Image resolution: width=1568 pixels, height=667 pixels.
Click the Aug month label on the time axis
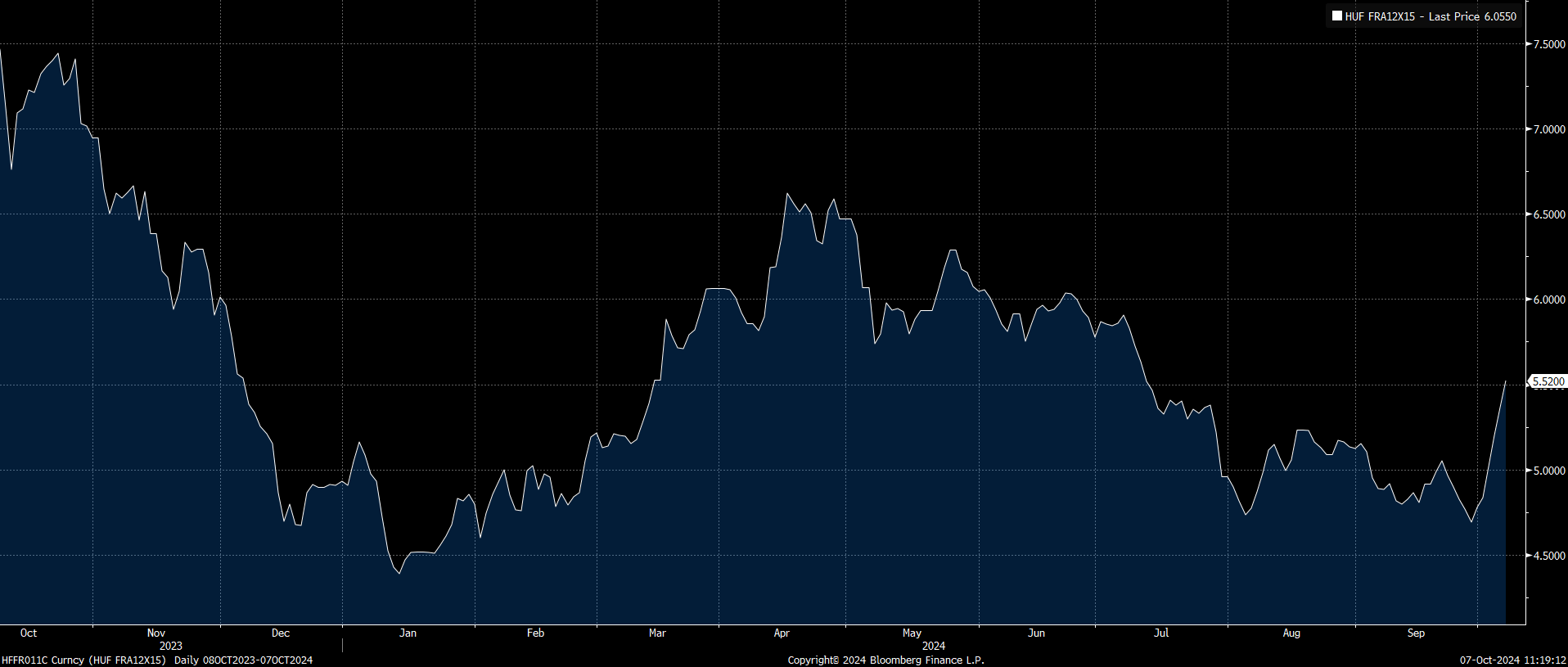[1291, 633]
